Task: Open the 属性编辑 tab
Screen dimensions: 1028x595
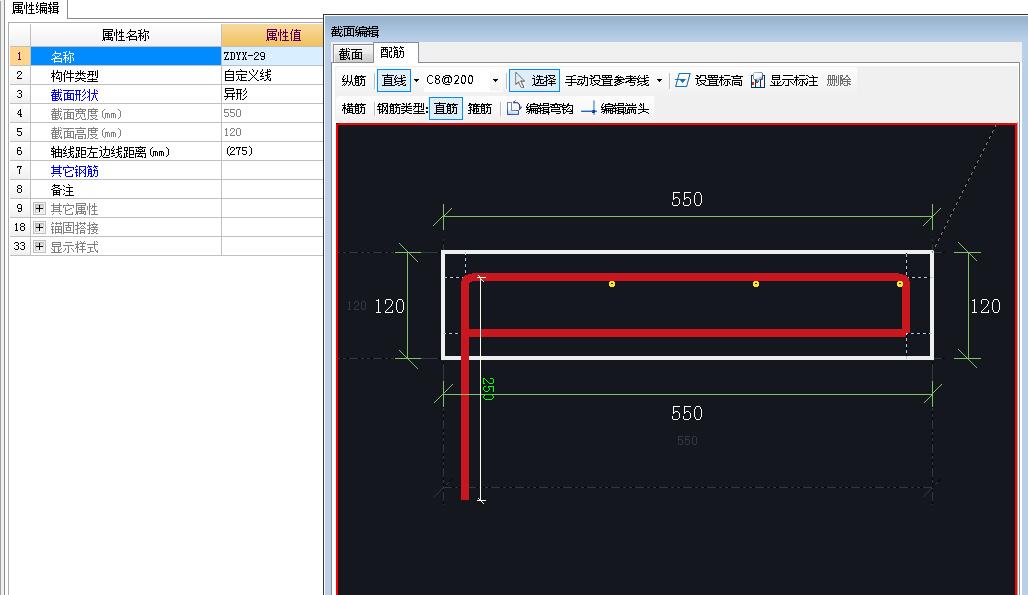Action: 35,9
